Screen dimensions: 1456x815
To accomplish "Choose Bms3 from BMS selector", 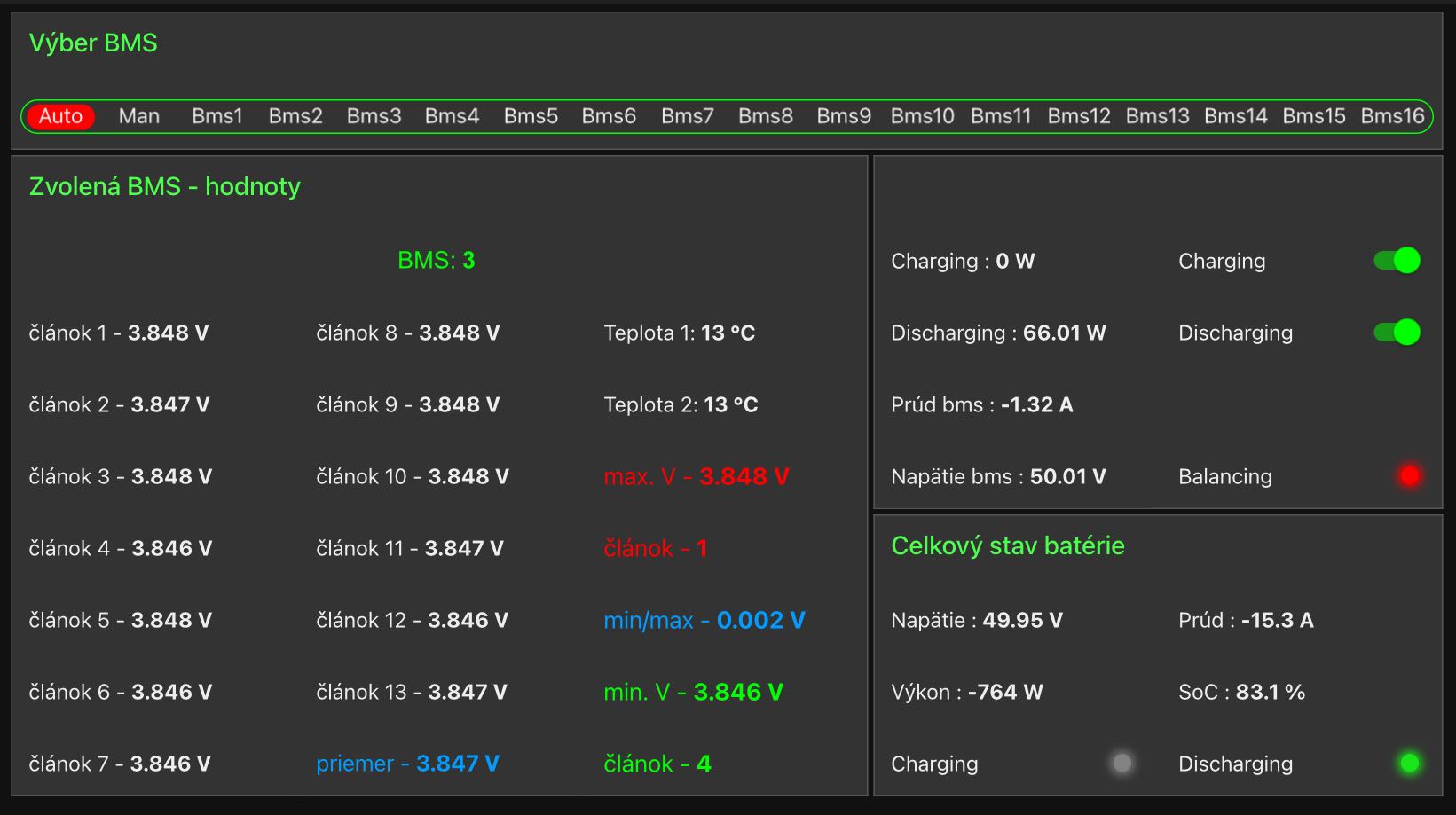I will pos(374,116).
